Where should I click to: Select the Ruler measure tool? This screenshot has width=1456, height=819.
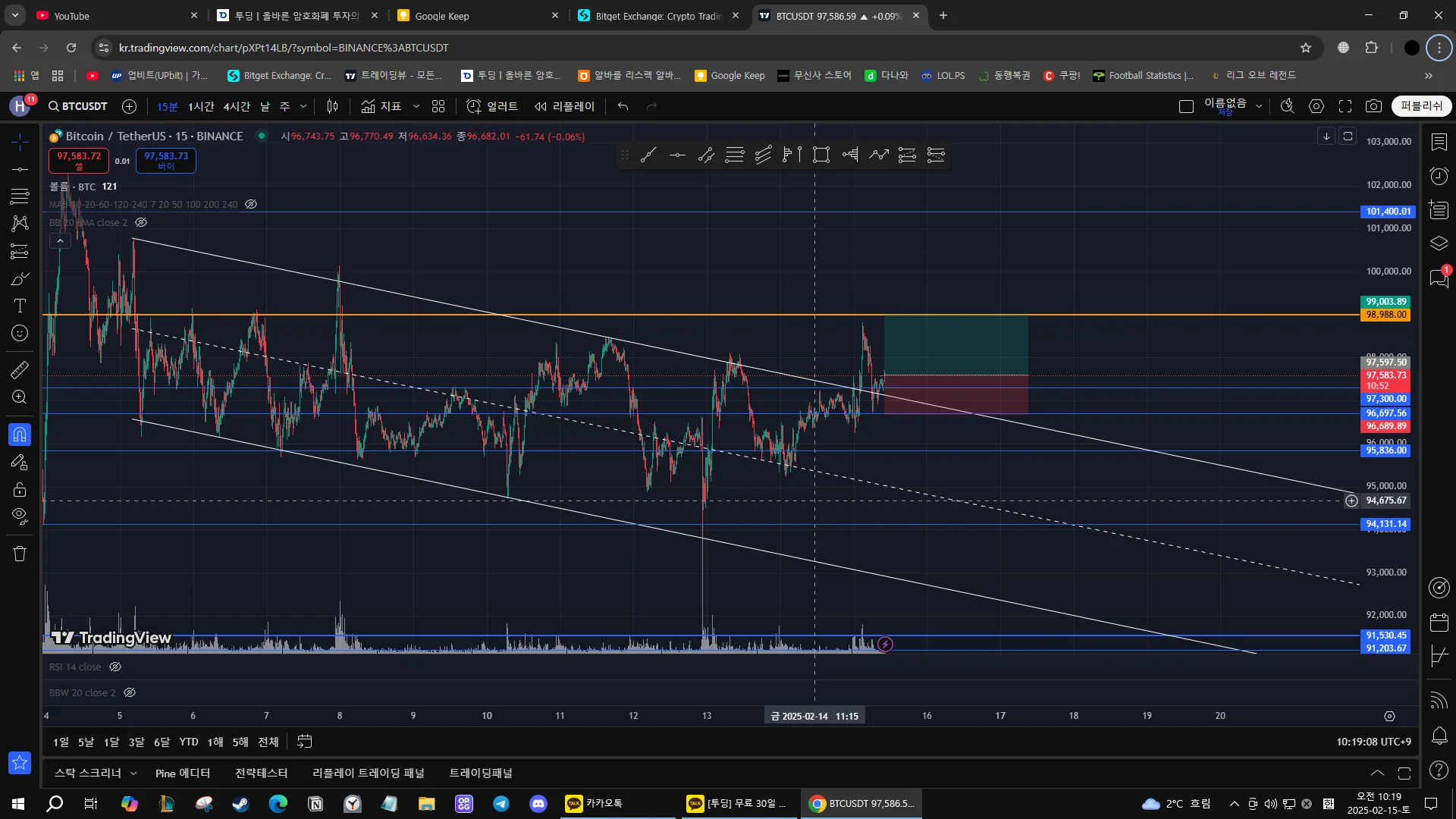(x=20, y=370)
